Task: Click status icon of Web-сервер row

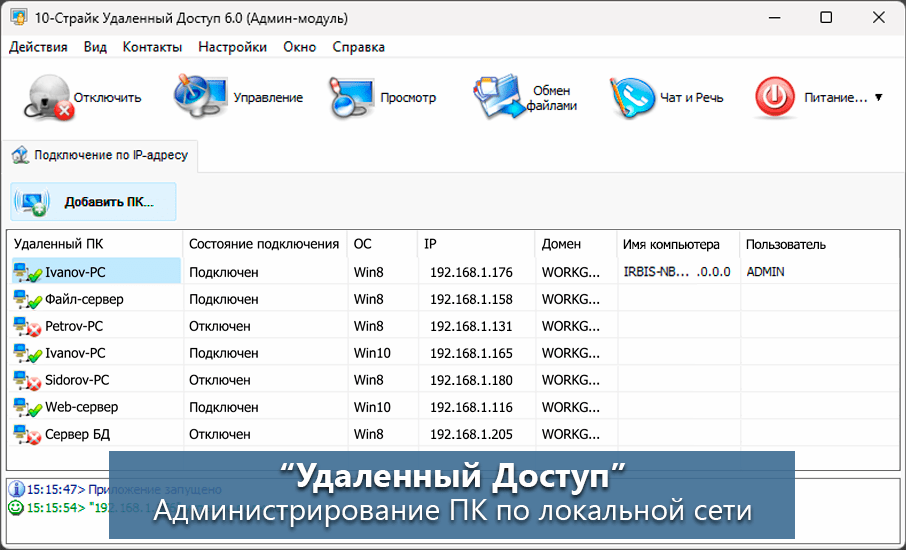Action: tap(28, 407)
